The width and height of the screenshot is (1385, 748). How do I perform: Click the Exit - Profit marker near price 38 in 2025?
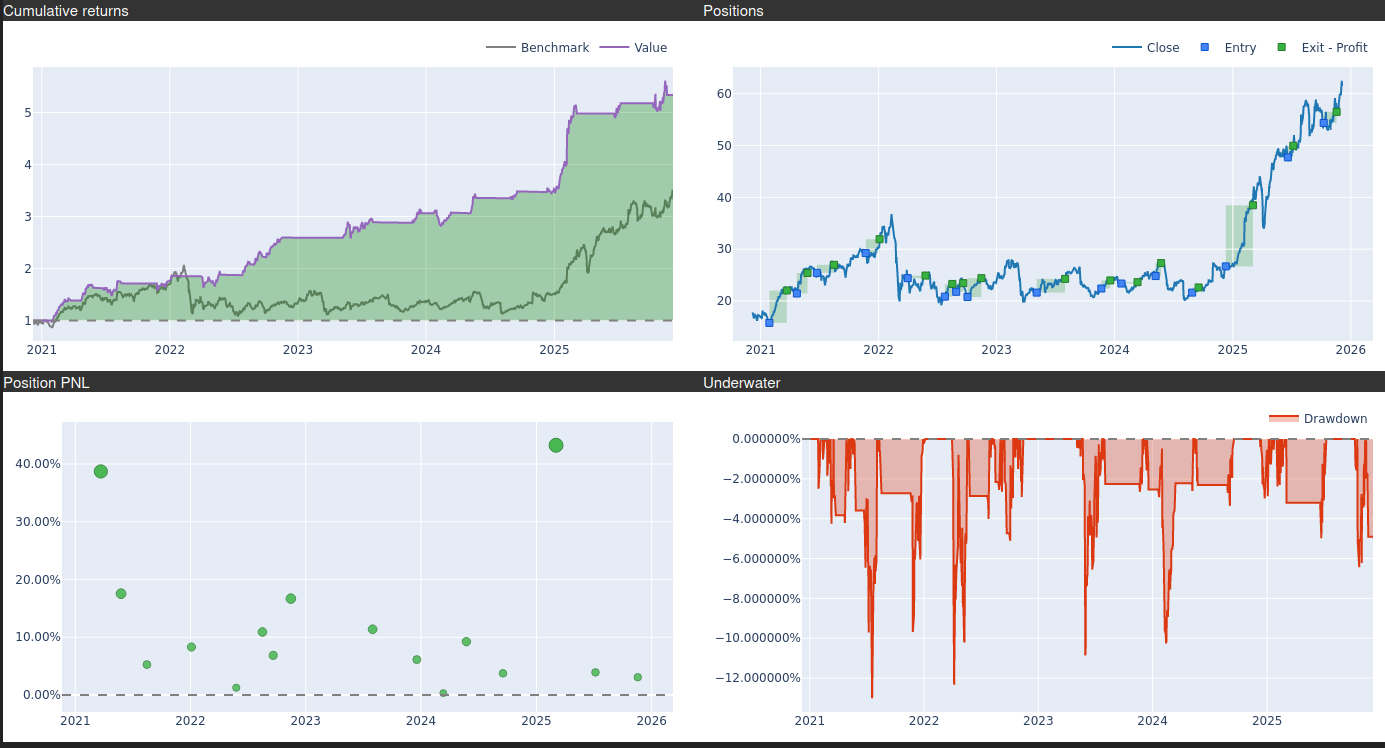pos(1252,205)
